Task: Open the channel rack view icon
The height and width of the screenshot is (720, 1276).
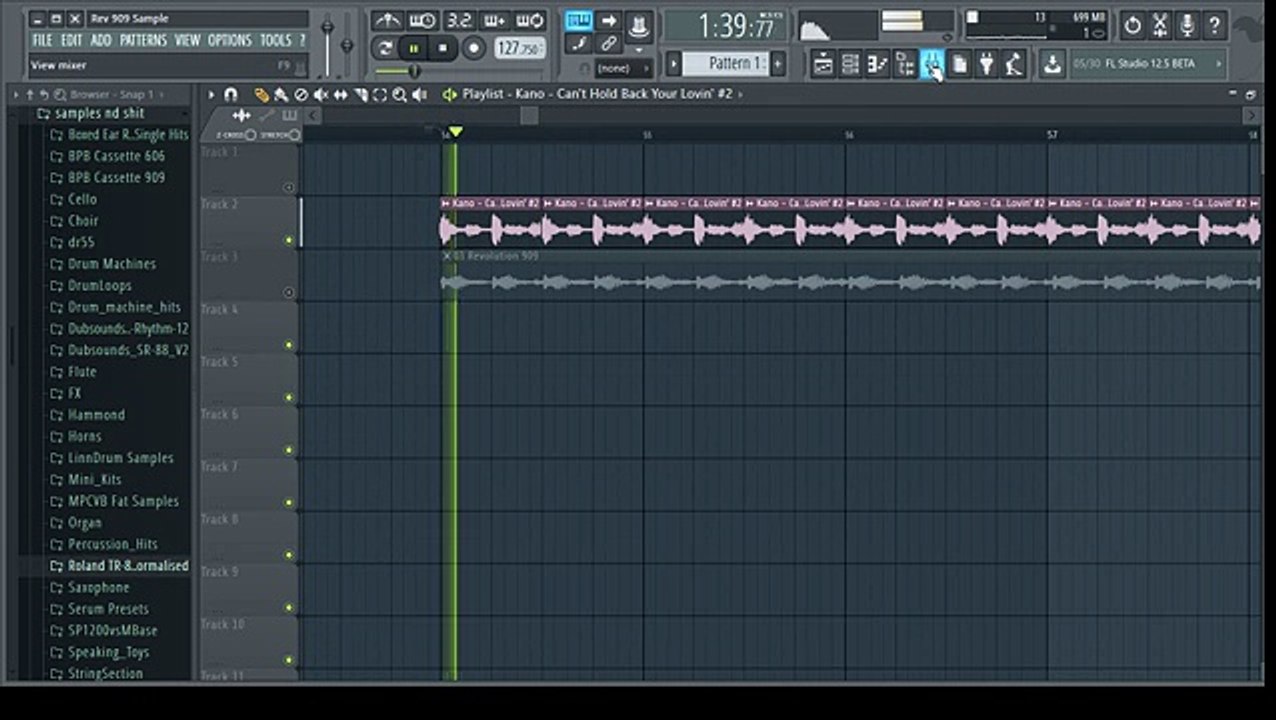Action: point(850,65)
